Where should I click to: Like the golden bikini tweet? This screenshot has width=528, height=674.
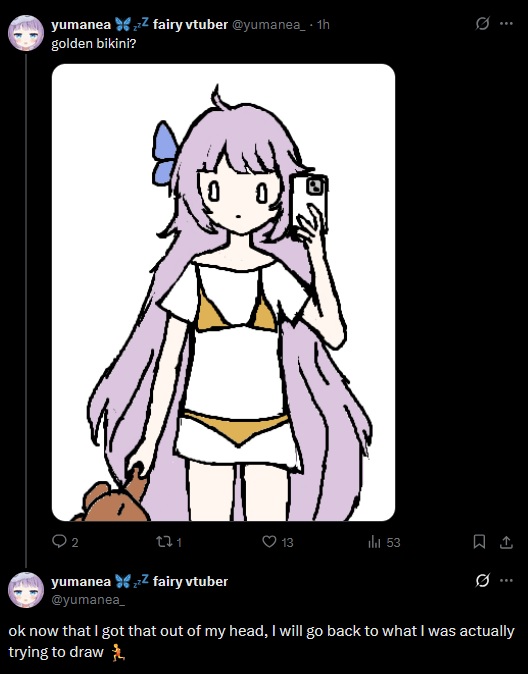[x=269, y=542]
